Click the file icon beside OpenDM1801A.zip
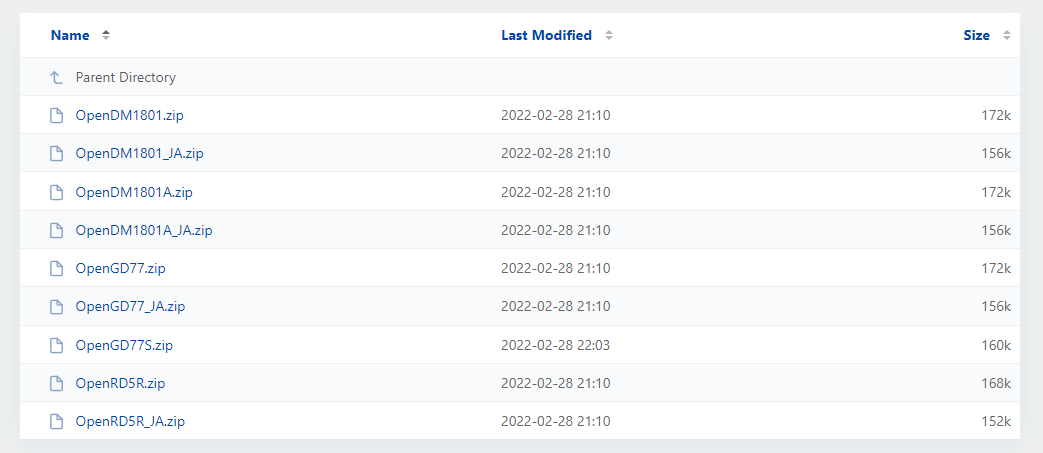This screenshot has width=1043, height=453. 57,192
